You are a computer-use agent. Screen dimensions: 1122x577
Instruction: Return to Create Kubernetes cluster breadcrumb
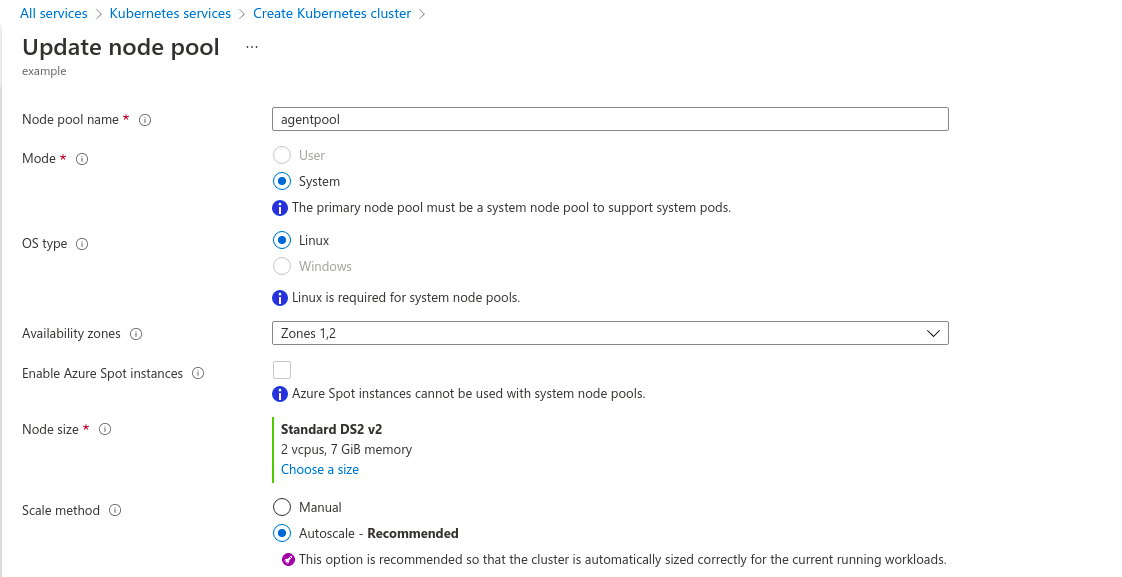click(332, 14)
